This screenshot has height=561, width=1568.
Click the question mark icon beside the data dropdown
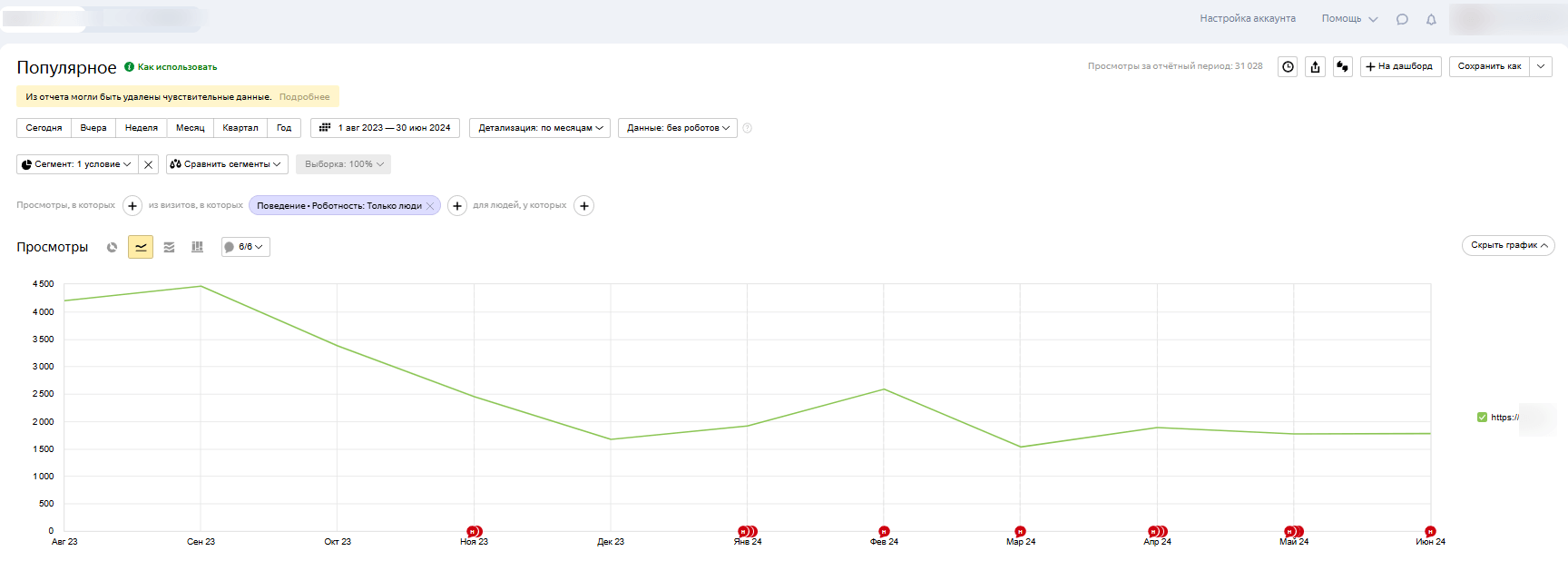click(748, 128)
